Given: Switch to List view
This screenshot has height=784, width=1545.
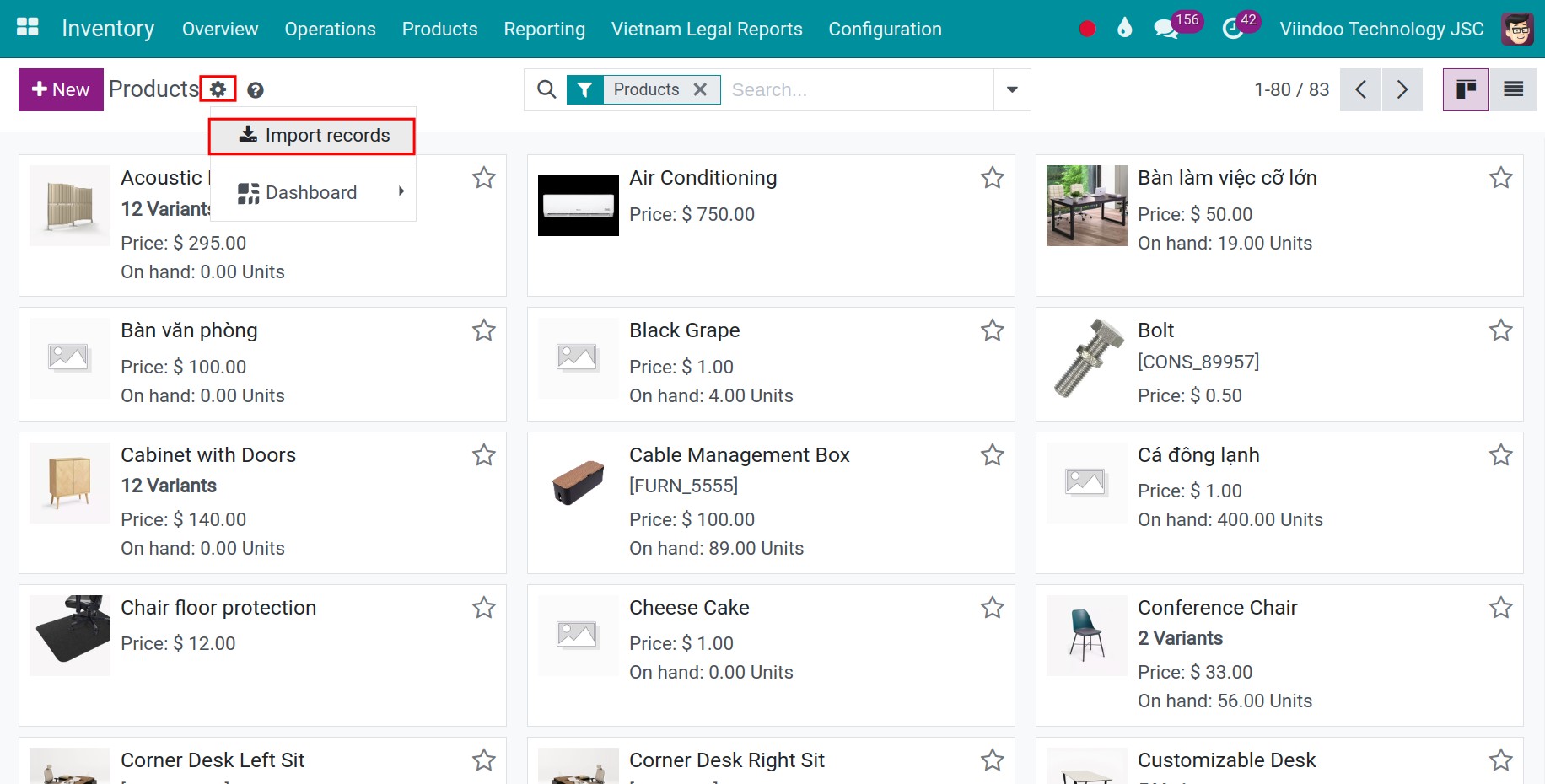Looking at the screenshot, I should [1513, 89].
